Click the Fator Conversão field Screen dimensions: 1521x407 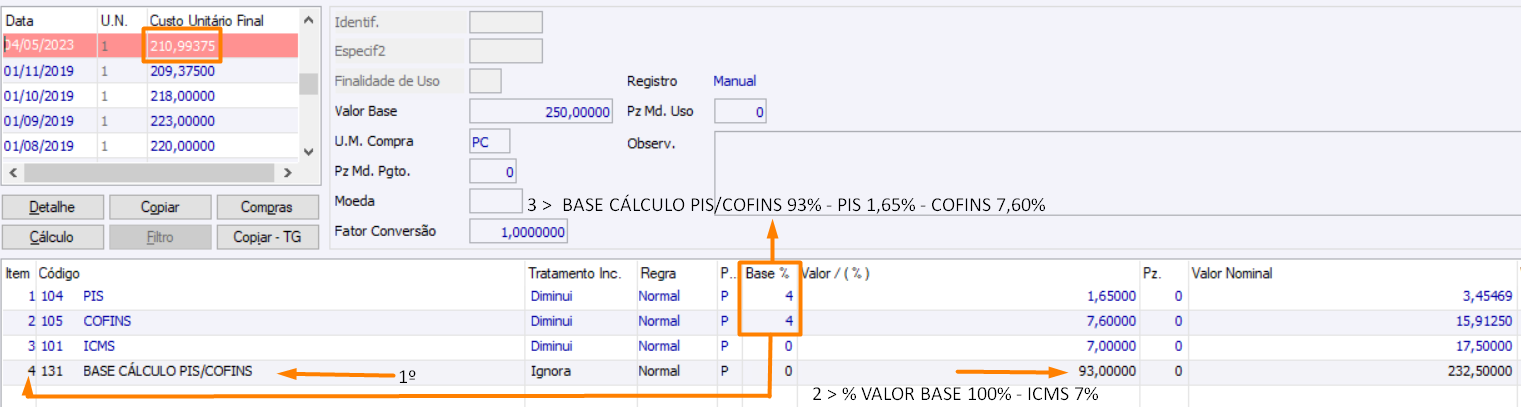click(x=518, y=232)
